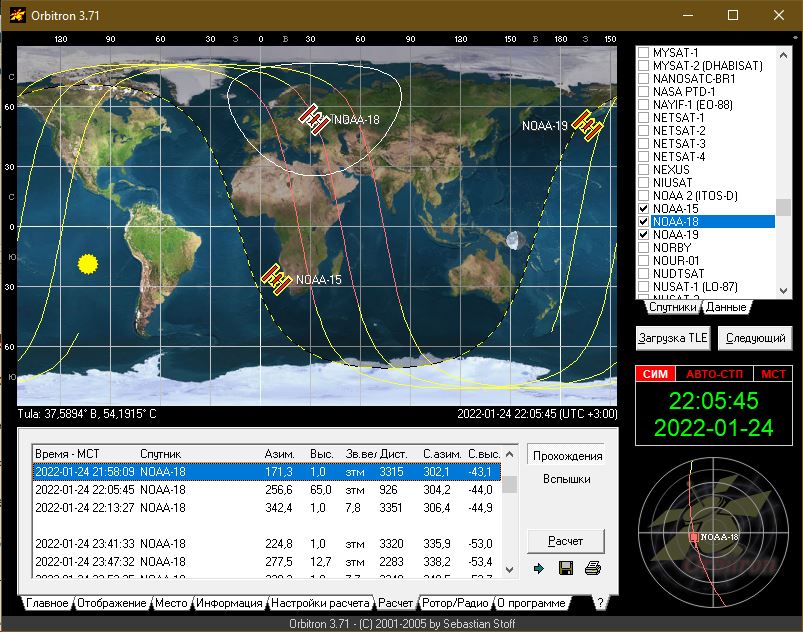The height and width of the screenshot is (632, 803).
Task: Click the NOAA-18 satellite icon on the map
Action: coord(314,119)
